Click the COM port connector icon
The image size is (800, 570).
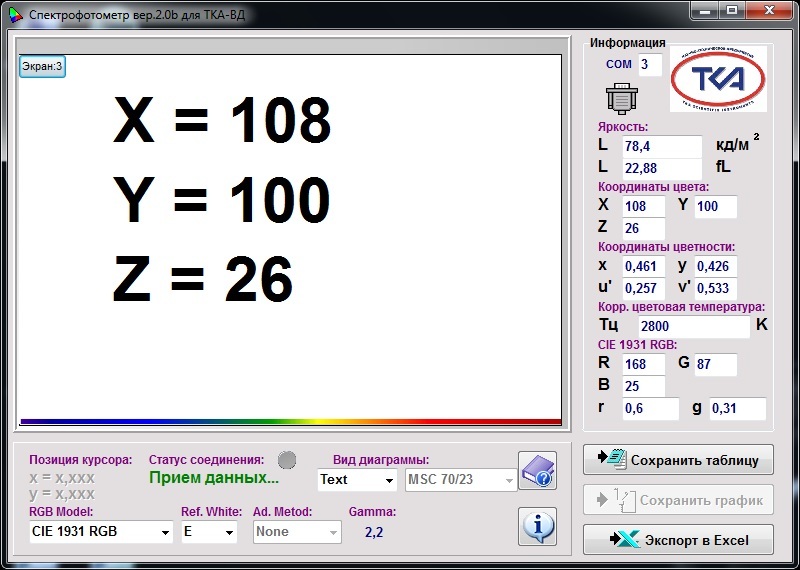tap(621, 98)
